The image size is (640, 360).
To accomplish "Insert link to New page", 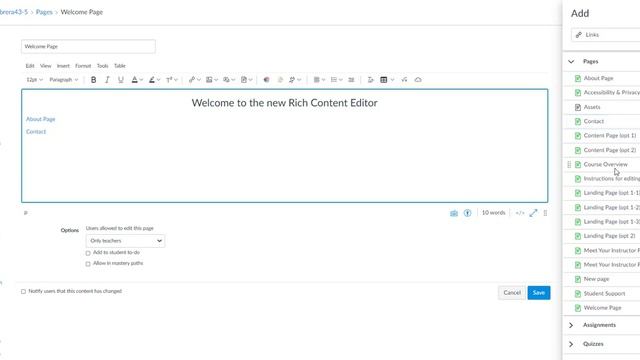I will point(596,279).
